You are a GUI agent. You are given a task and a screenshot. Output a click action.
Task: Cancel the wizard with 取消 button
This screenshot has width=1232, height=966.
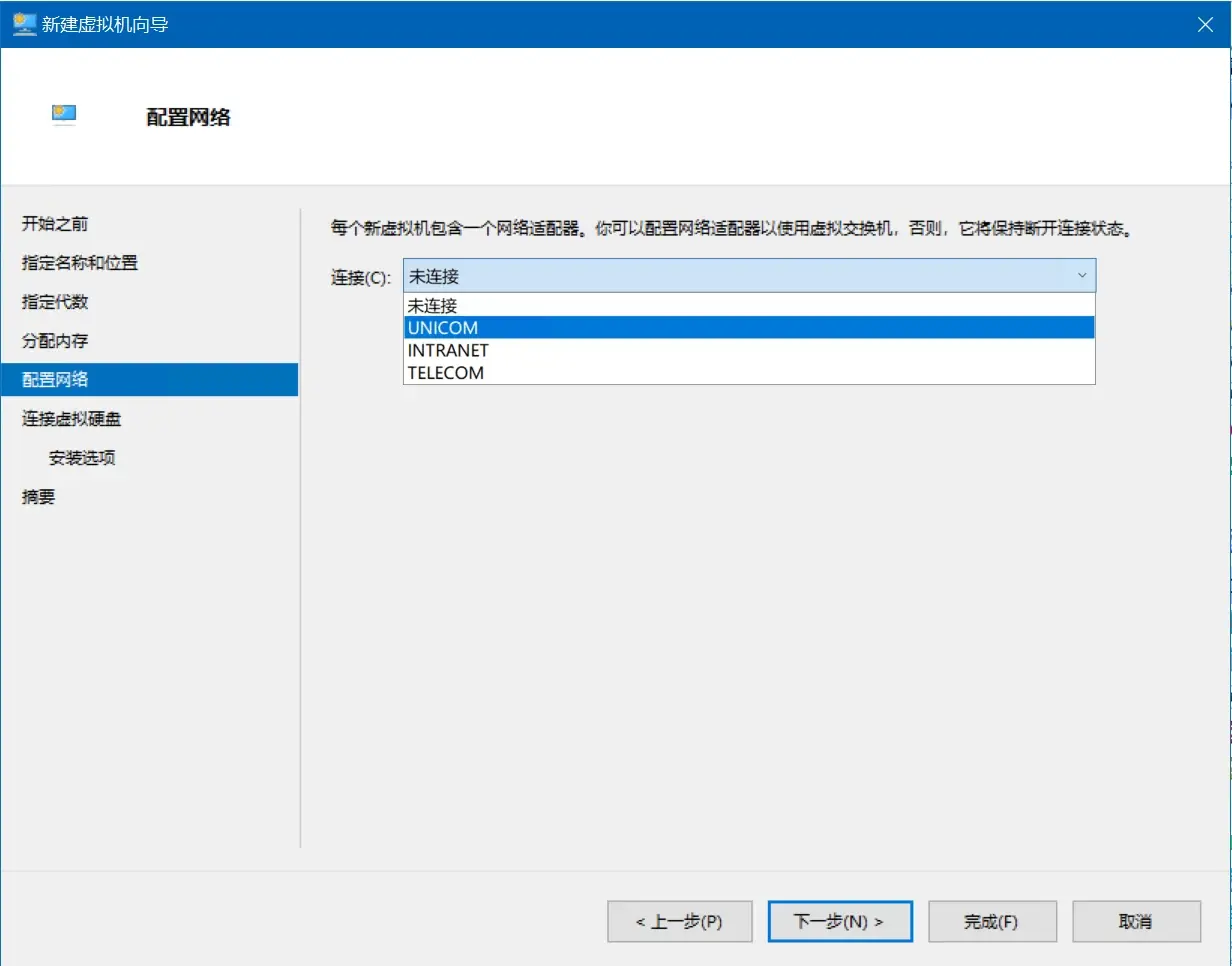pos(1136,922)
